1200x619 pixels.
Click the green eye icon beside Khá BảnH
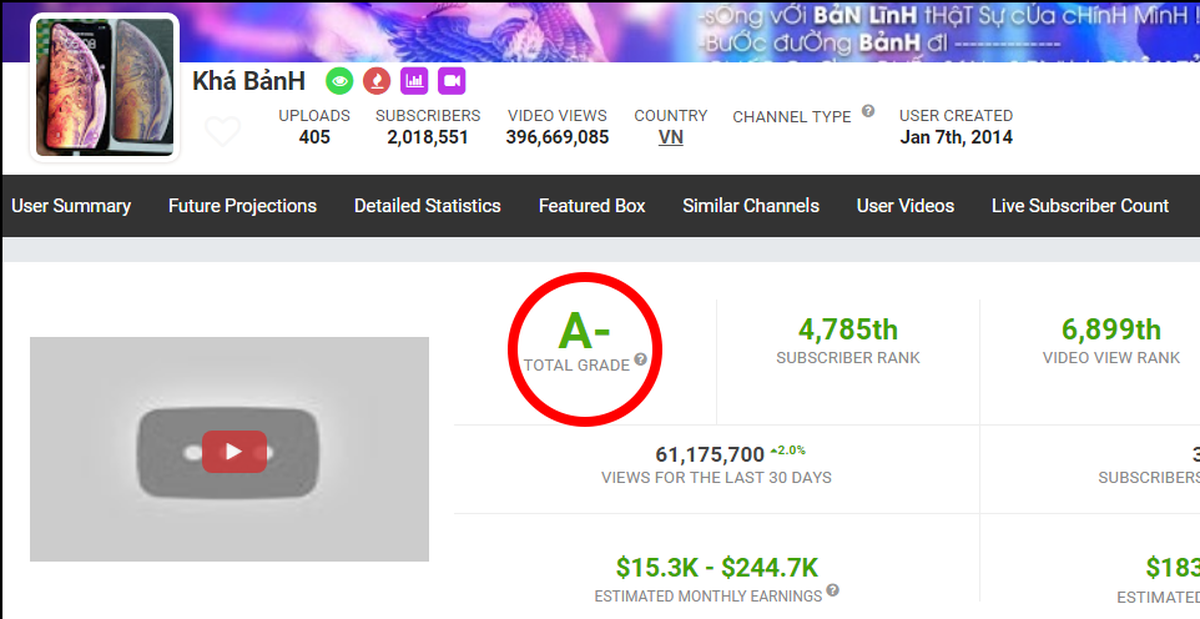(x=340, y=81)
